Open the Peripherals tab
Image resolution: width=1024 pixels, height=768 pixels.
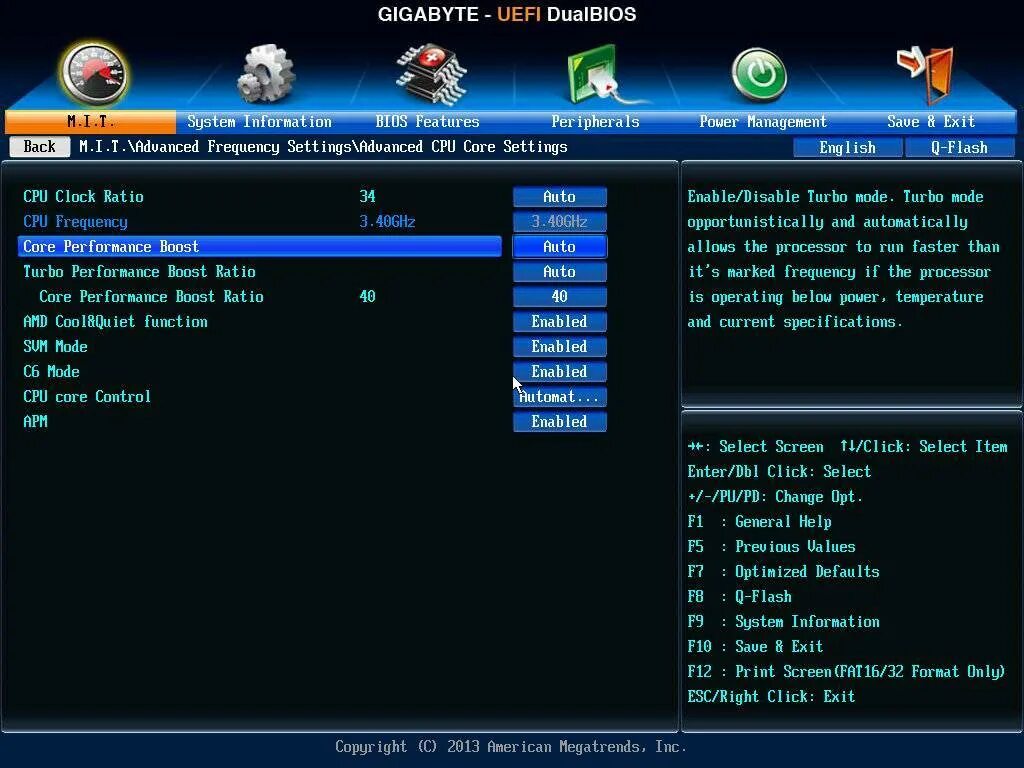(x=595, y=121)
